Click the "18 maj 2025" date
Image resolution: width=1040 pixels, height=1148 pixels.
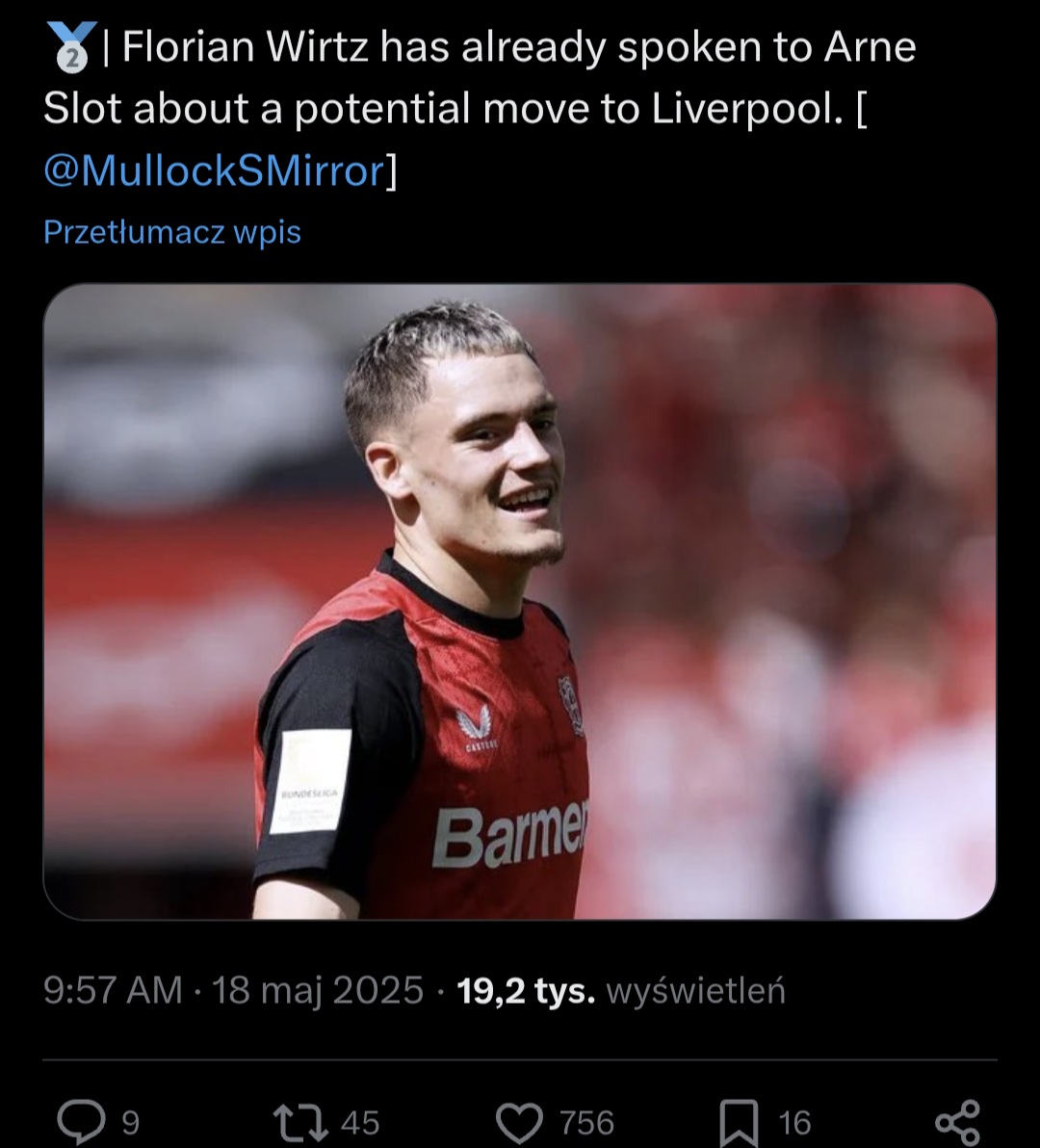318,990
